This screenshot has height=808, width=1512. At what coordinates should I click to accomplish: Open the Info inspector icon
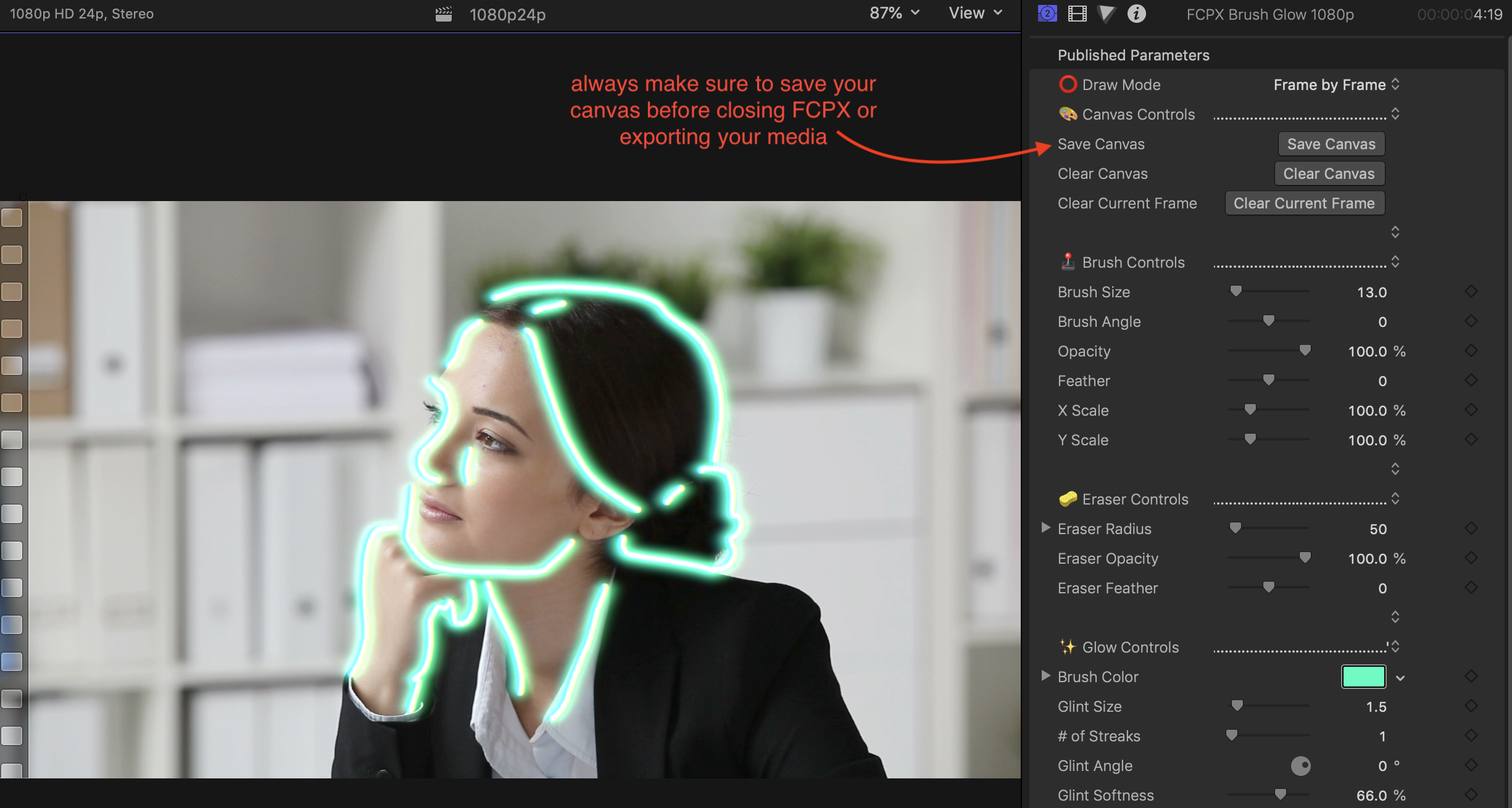[1136, 14]
